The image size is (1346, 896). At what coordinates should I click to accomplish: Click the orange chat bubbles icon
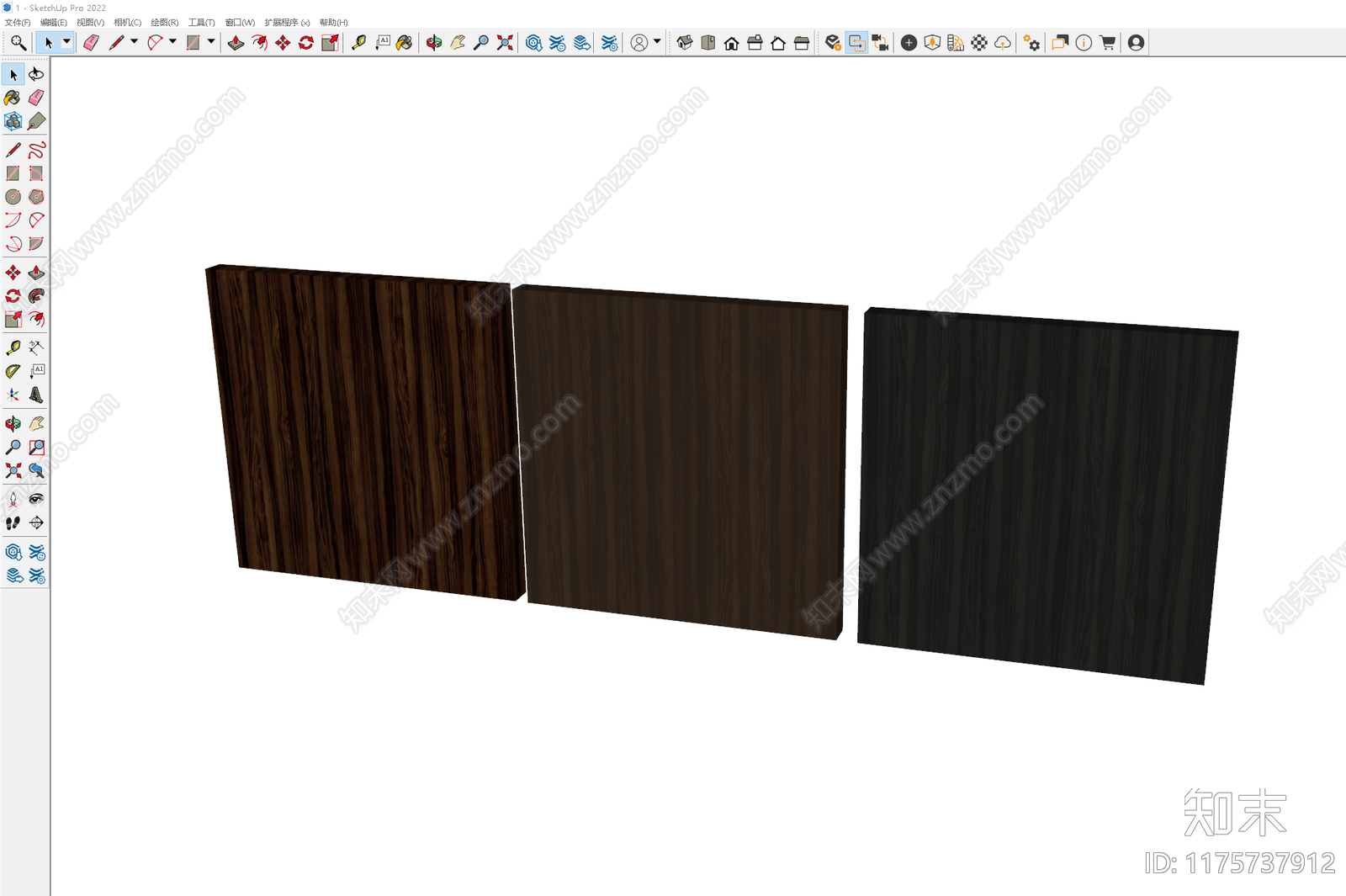[1060, 42]
